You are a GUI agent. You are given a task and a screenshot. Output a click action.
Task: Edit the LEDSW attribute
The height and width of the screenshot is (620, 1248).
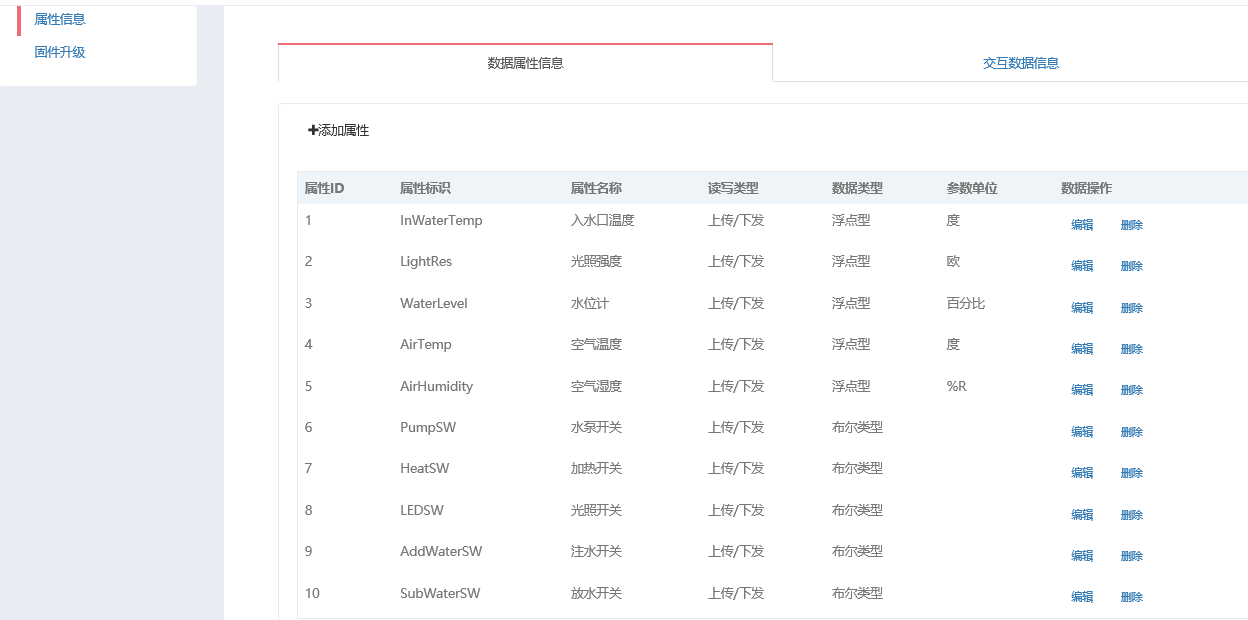[x=1082, y=515]
